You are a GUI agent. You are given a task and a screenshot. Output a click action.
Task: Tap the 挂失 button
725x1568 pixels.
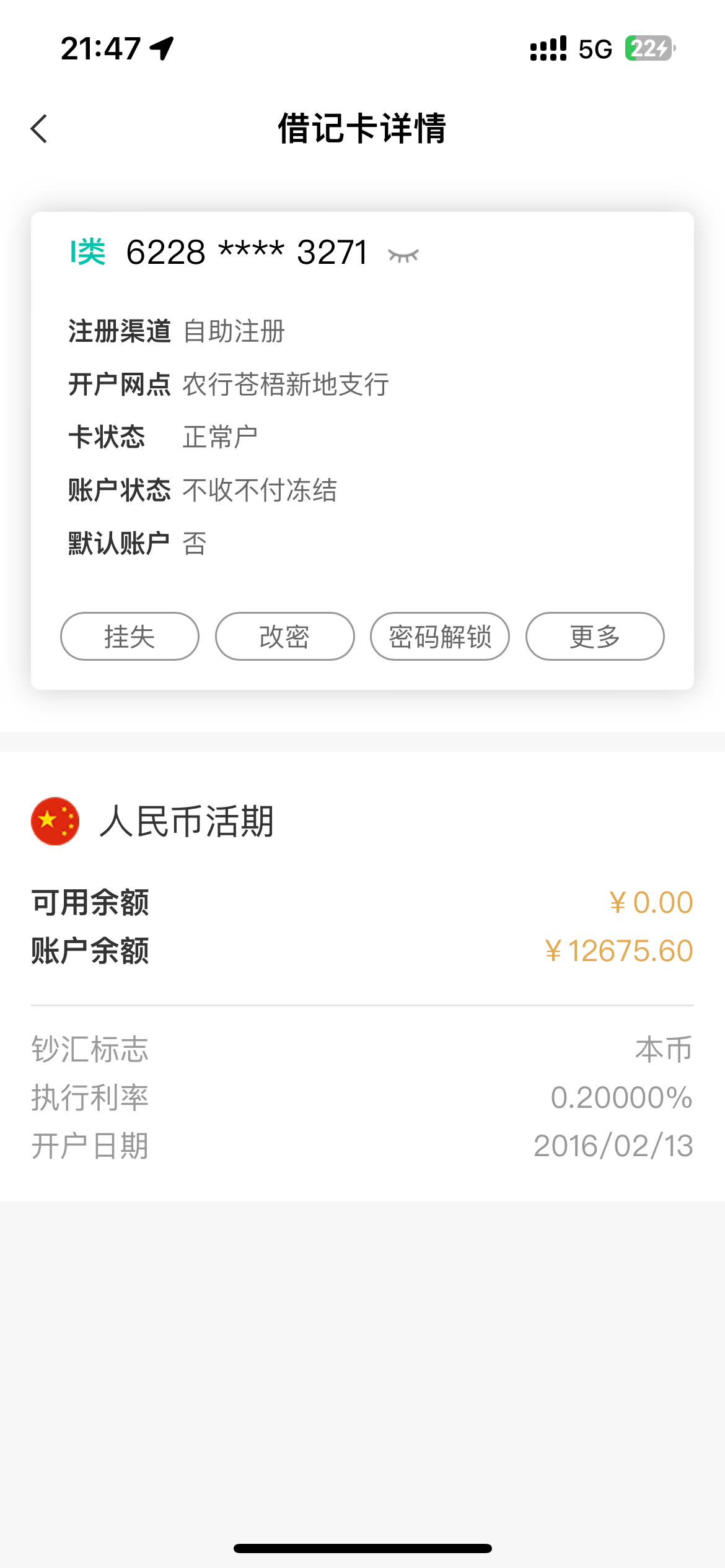tap(130, 637)
